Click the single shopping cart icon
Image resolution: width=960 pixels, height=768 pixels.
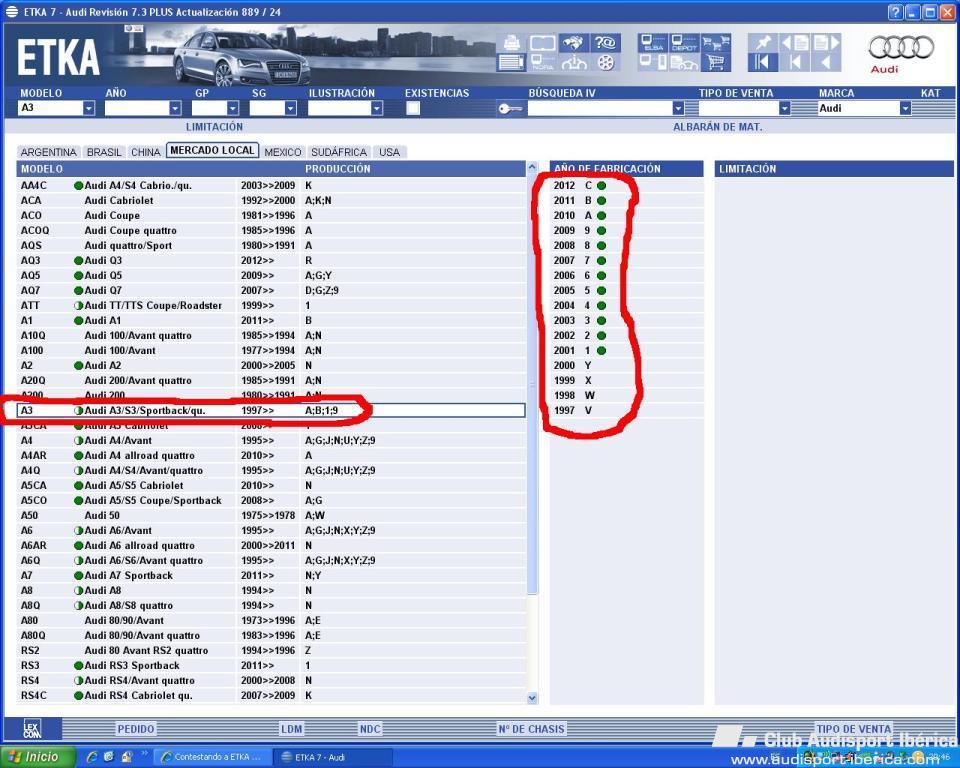coord(715,62)
